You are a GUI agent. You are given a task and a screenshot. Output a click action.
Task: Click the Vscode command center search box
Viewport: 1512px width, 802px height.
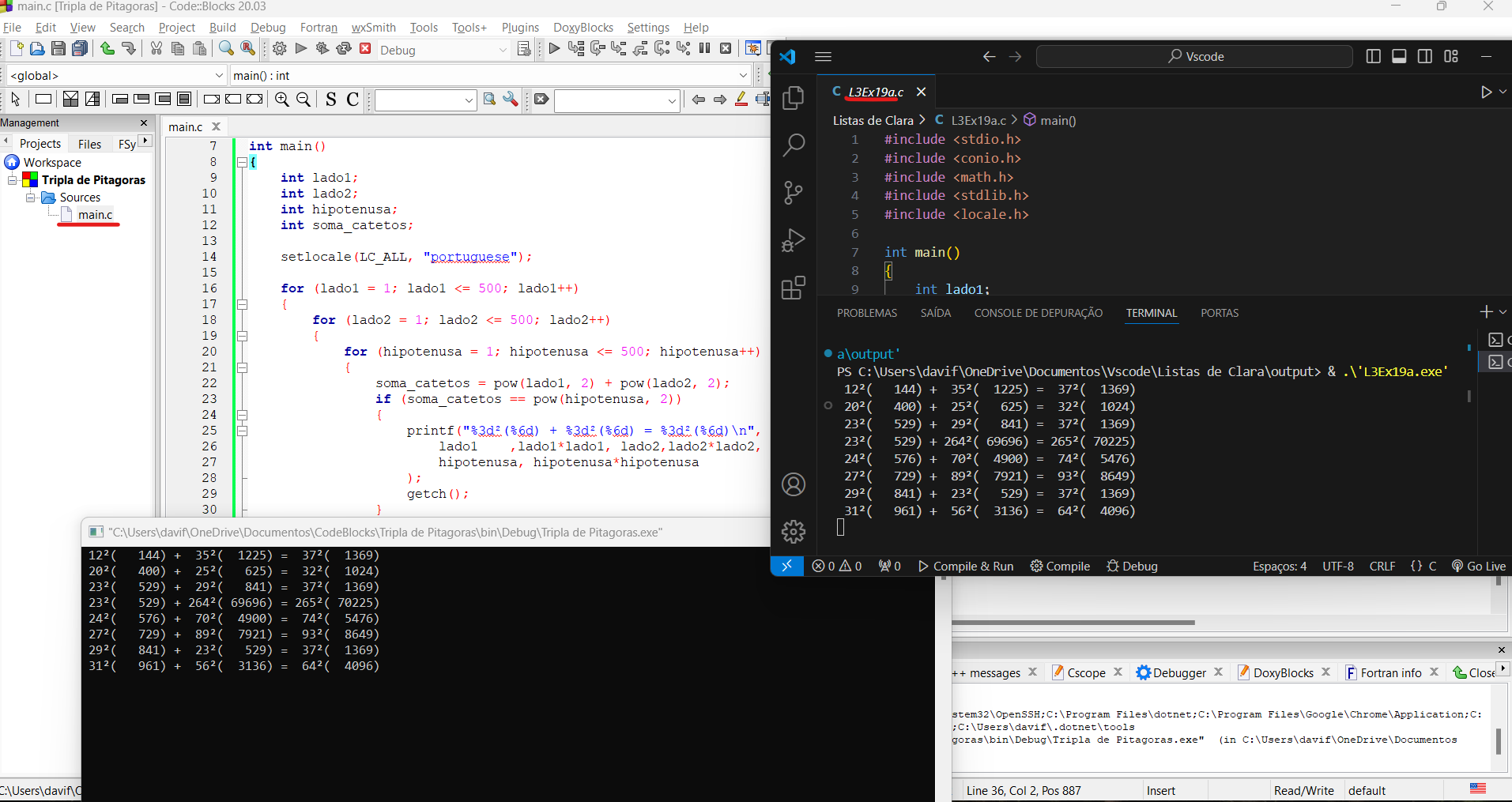click(x=1194, y=57)
